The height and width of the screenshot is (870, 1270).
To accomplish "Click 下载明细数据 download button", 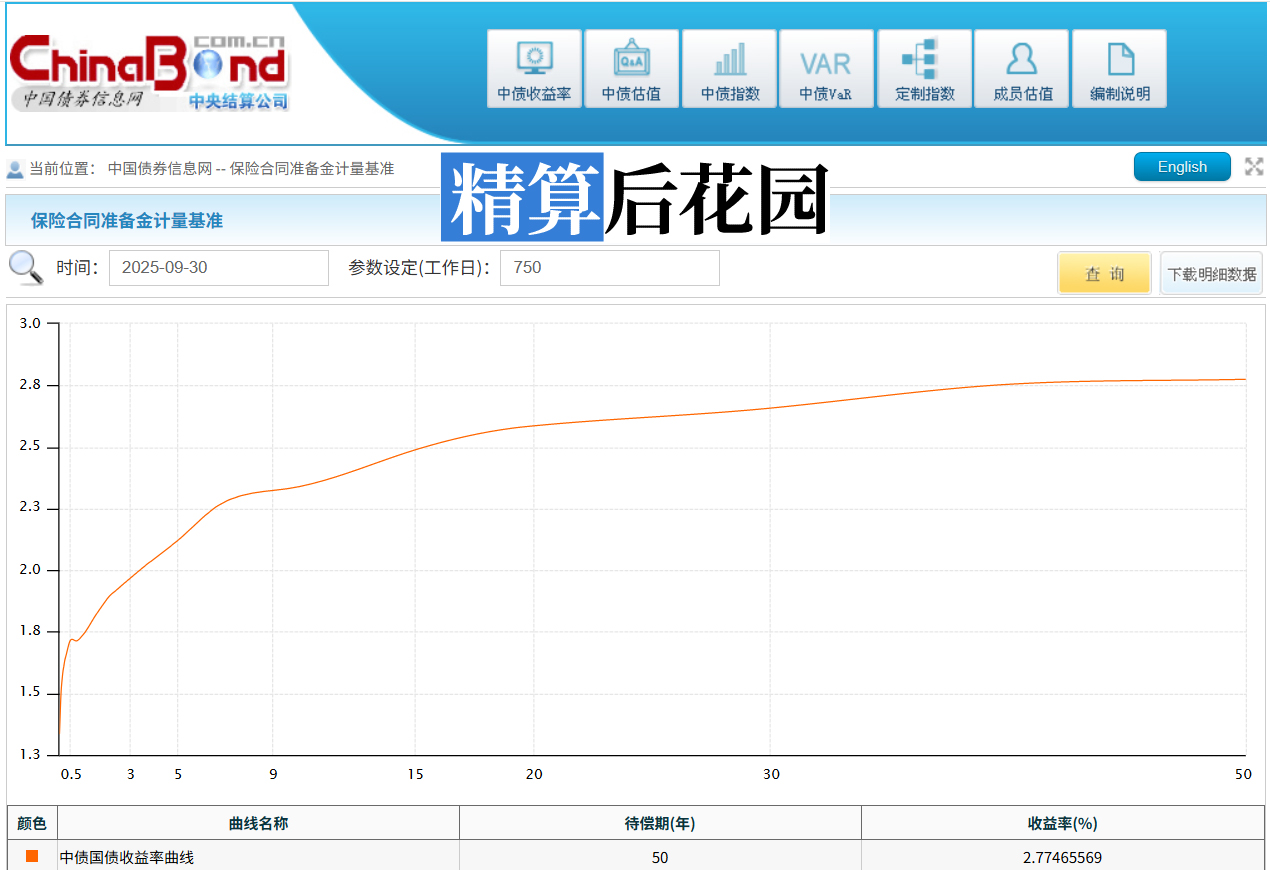I will [1211, 273].
